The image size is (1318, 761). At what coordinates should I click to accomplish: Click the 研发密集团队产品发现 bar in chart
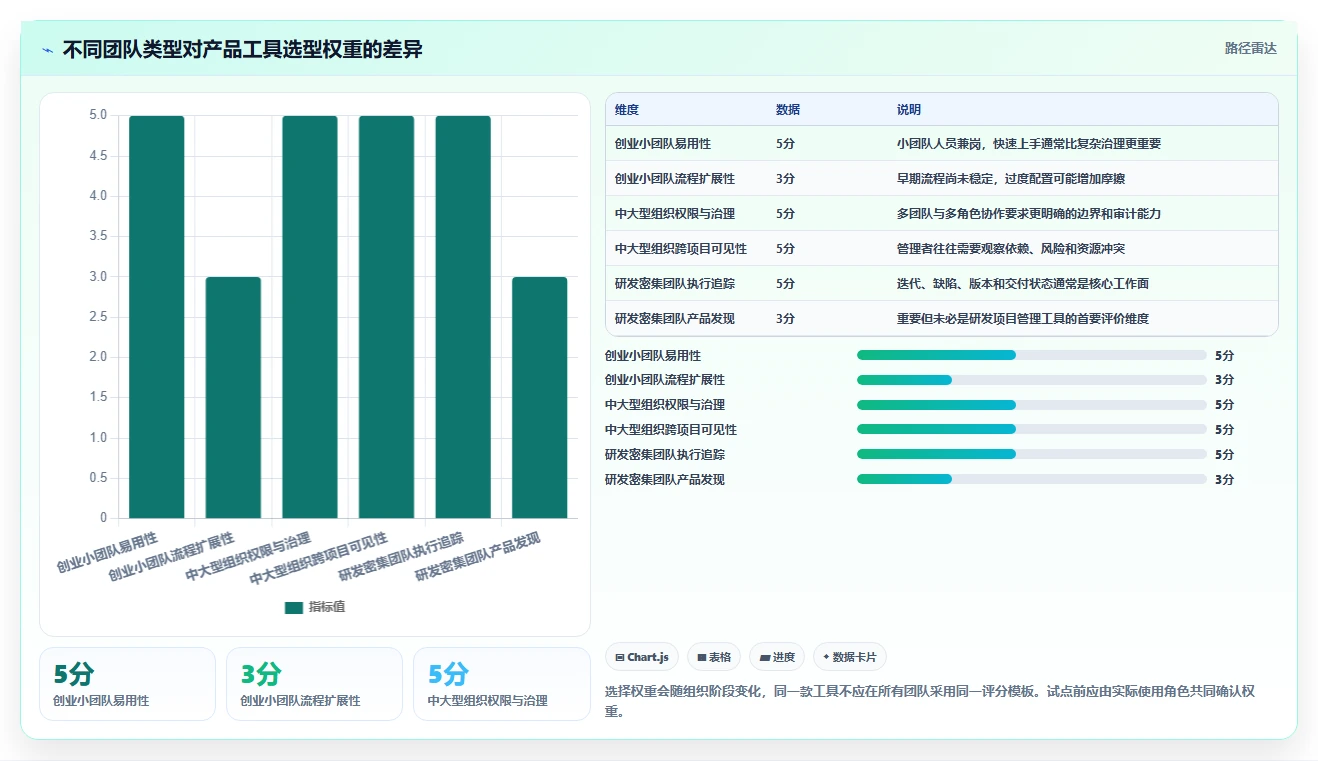[539, 397]
